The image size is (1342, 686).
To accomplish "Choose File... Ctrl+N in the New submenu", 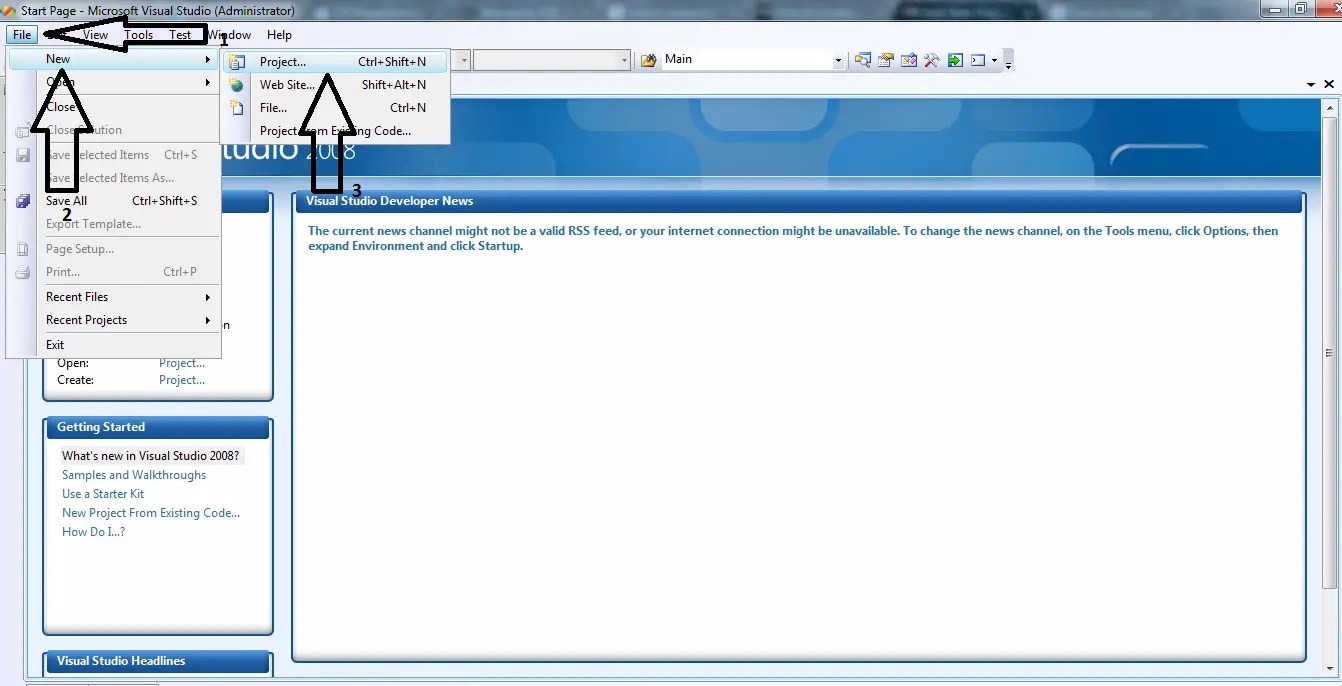I will click(336, 108).
